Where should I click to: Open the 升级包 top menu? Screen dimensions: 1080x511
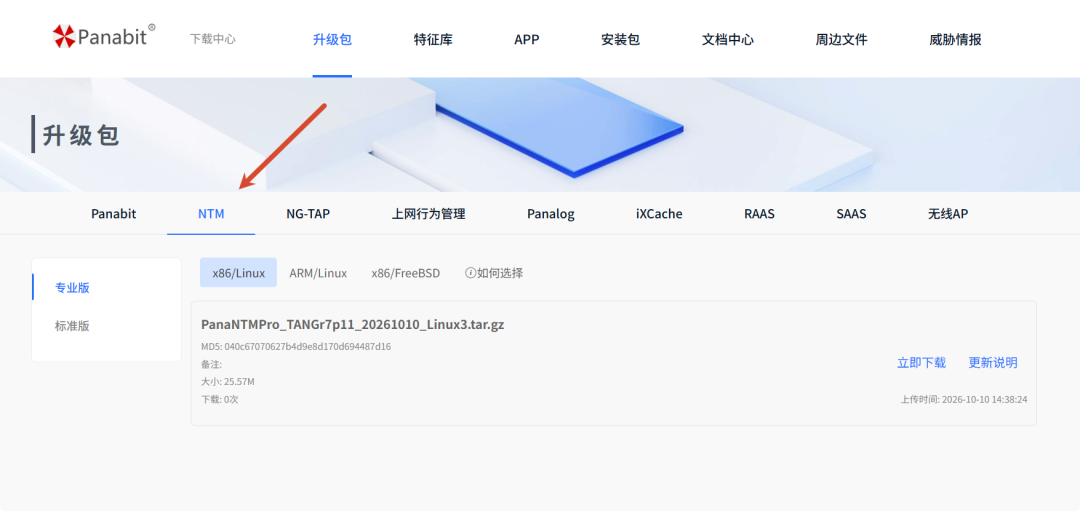[332, 39]
